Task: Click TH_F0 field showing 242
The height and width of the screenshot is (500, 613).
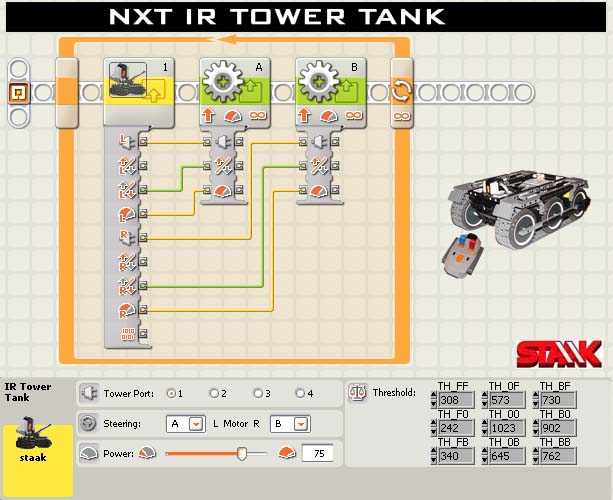Action: click(x=456, y=428)
